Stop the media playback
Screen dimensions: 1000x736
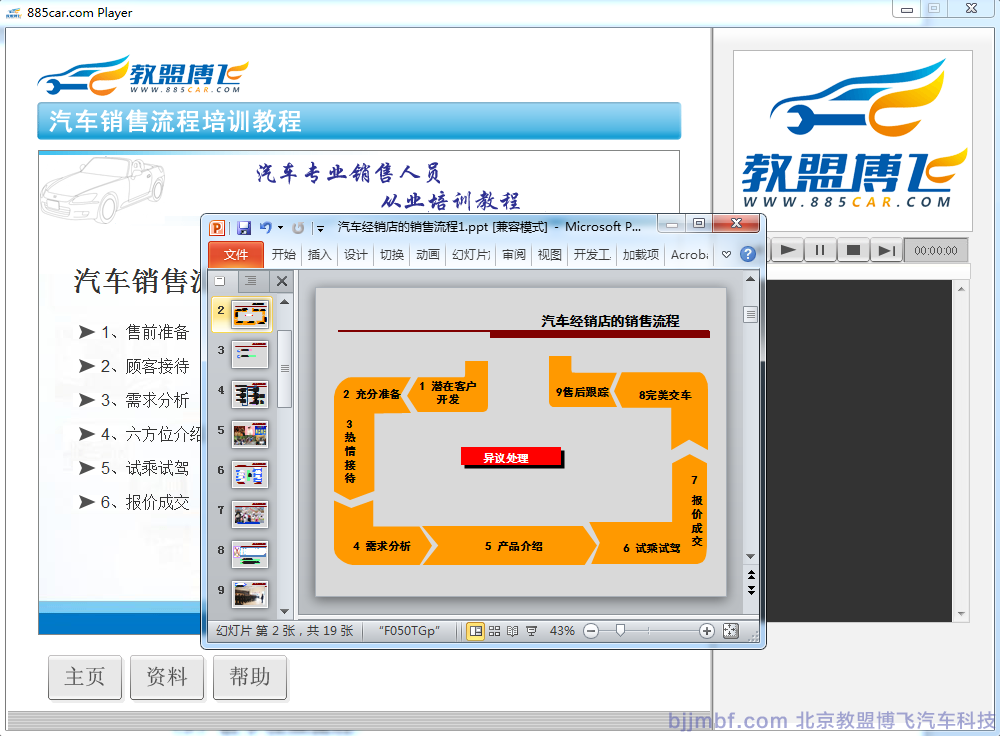853,250
